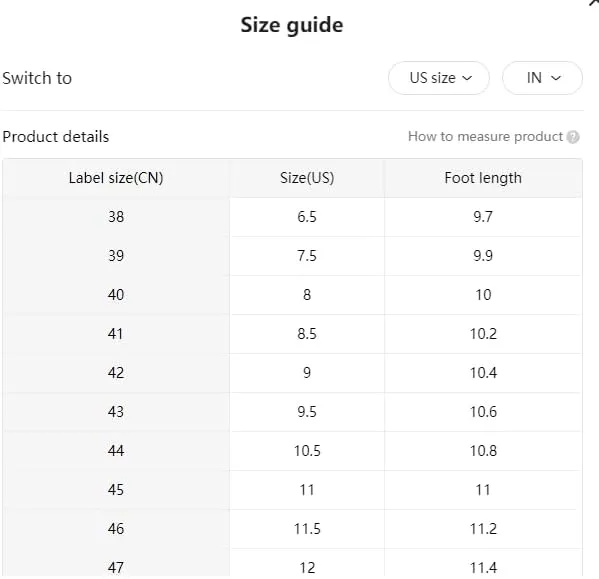Click the Foot length column header

(x=483, y=178)
